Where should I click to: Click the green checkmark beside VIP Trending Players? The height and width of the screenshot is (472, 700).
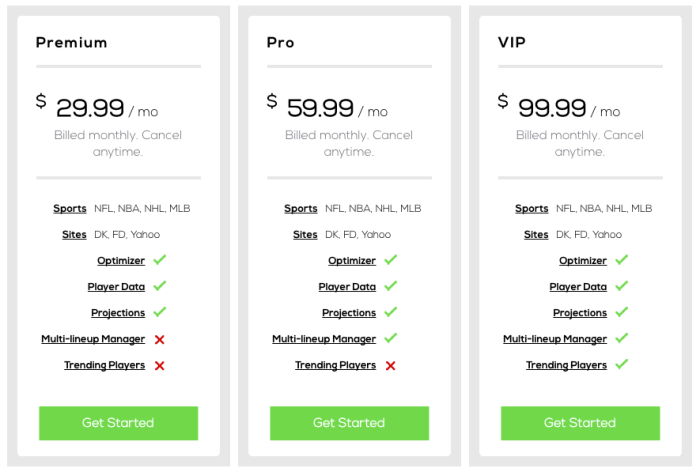click(x=622, y=365)
